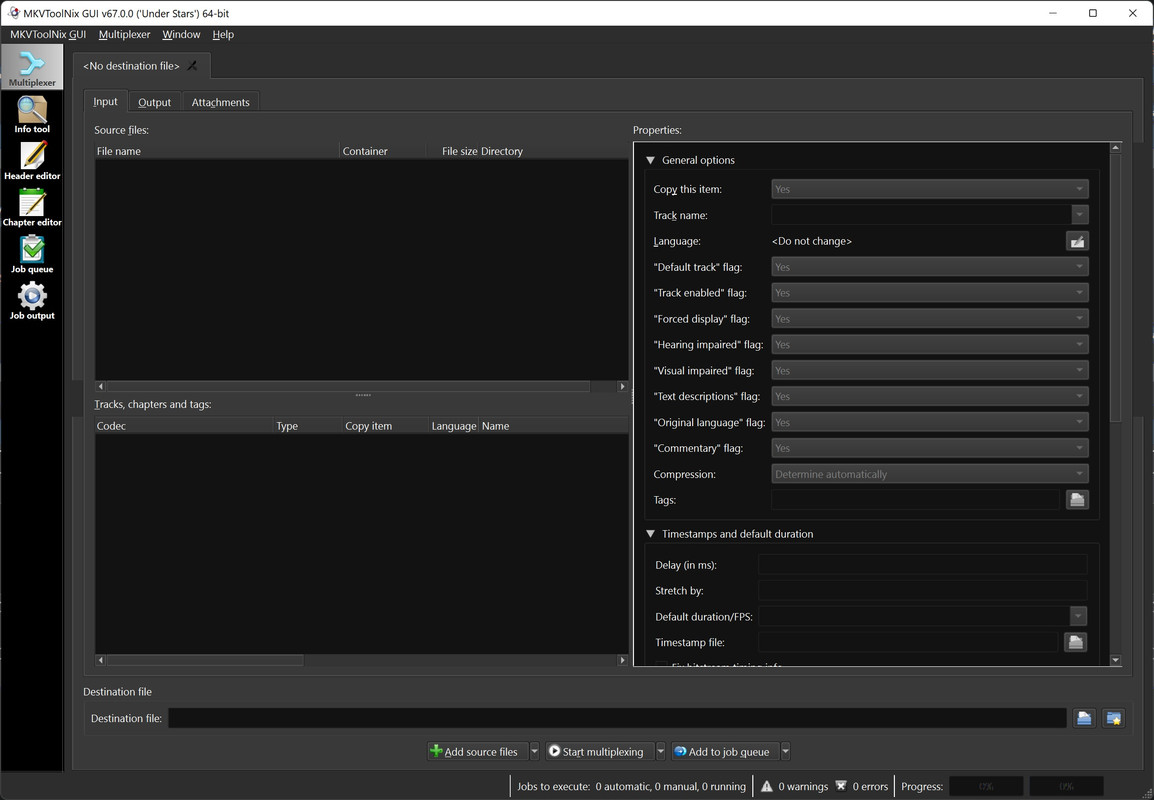Viewport: 1154px width, 800px height.
Task: Click the Codec column header
Action: tap(183, 425)
